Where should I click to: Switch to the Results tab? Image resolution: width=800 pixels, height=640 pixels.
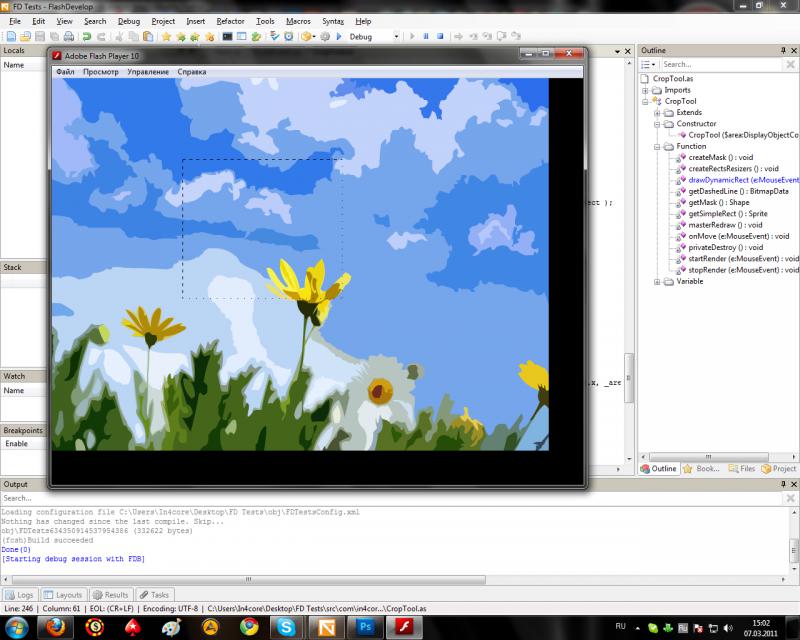coord(111,595)
